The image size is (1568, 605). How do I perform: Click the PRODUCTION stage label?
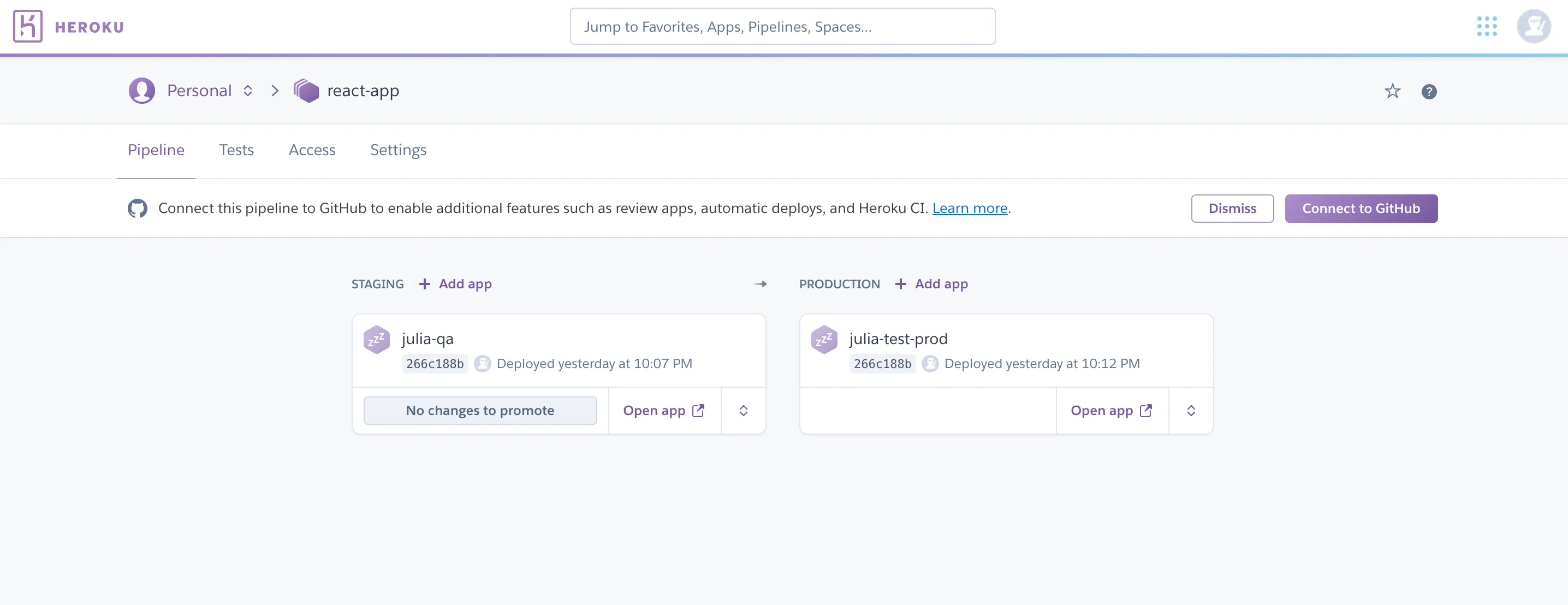tap(839, 283)
